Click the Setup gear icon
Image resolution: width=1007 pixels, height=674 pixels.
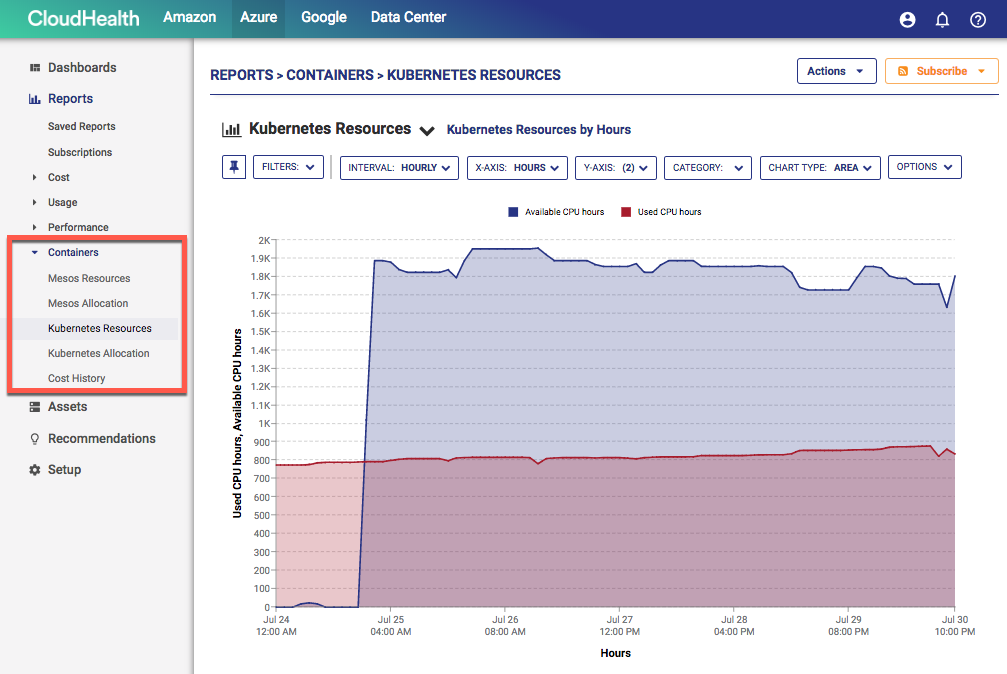[x=35, y=470]
